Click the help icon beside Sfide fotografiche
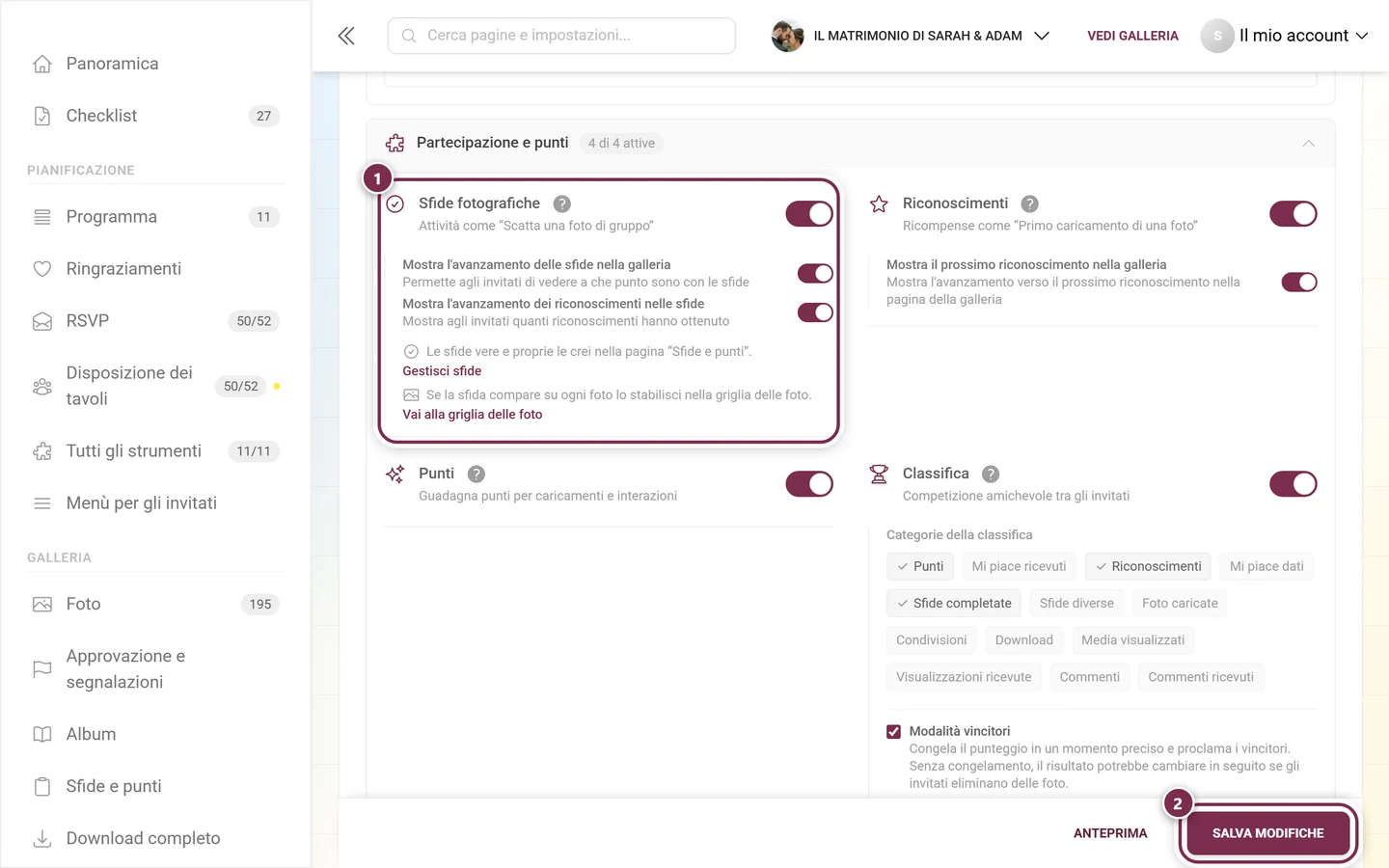1389x868 pixels. click(x=561, y=203)
